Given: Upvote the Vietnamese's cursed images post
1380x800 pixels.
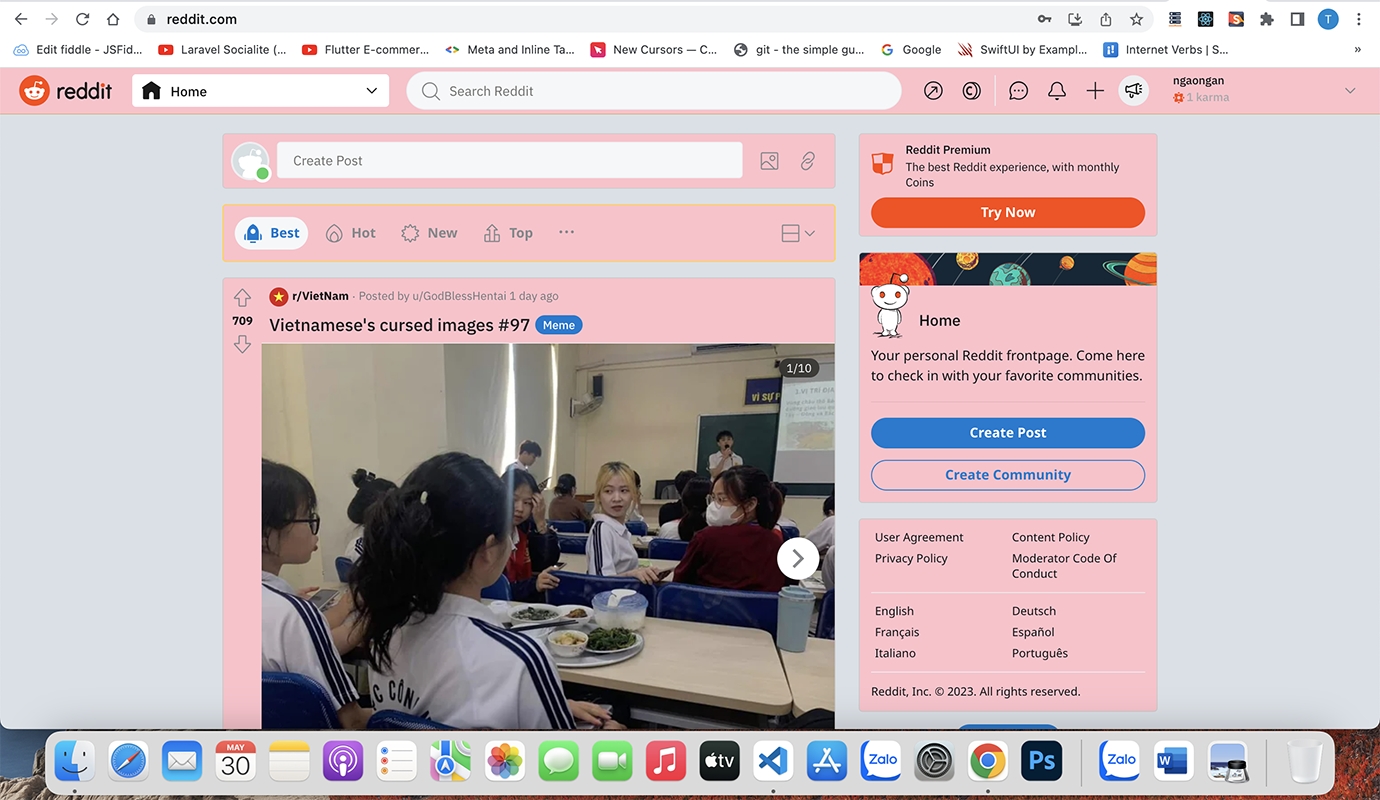Looking at the screenshot, I should tap(242, 298).
